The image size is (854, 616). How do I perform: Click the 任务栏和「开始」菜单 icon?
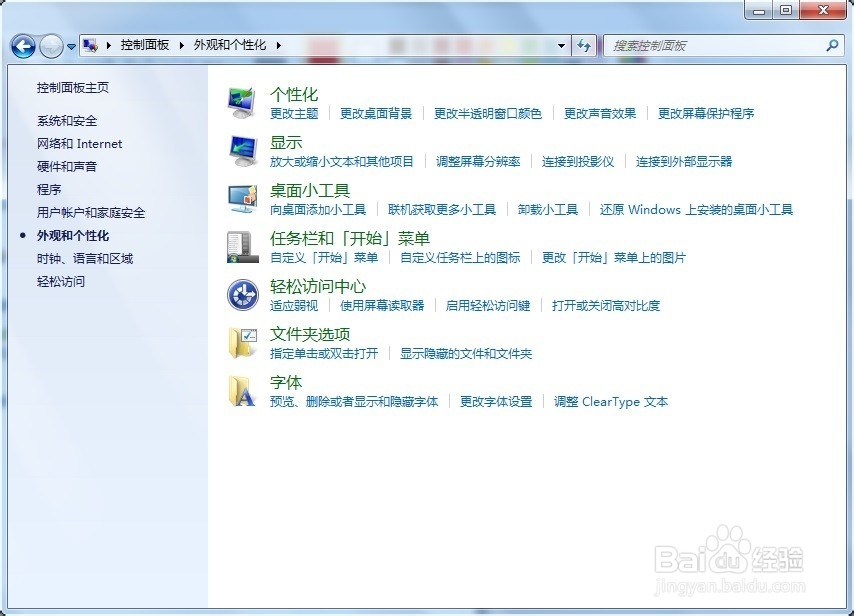[x=240, y=248]
